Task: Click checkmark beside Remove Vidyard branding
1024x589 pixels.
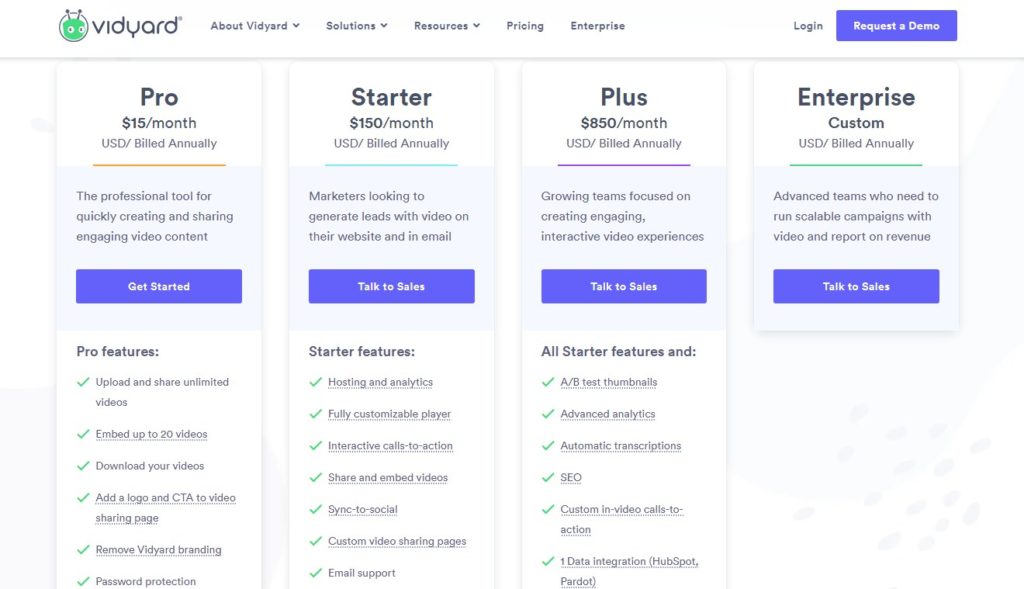Action: point(83,550)
